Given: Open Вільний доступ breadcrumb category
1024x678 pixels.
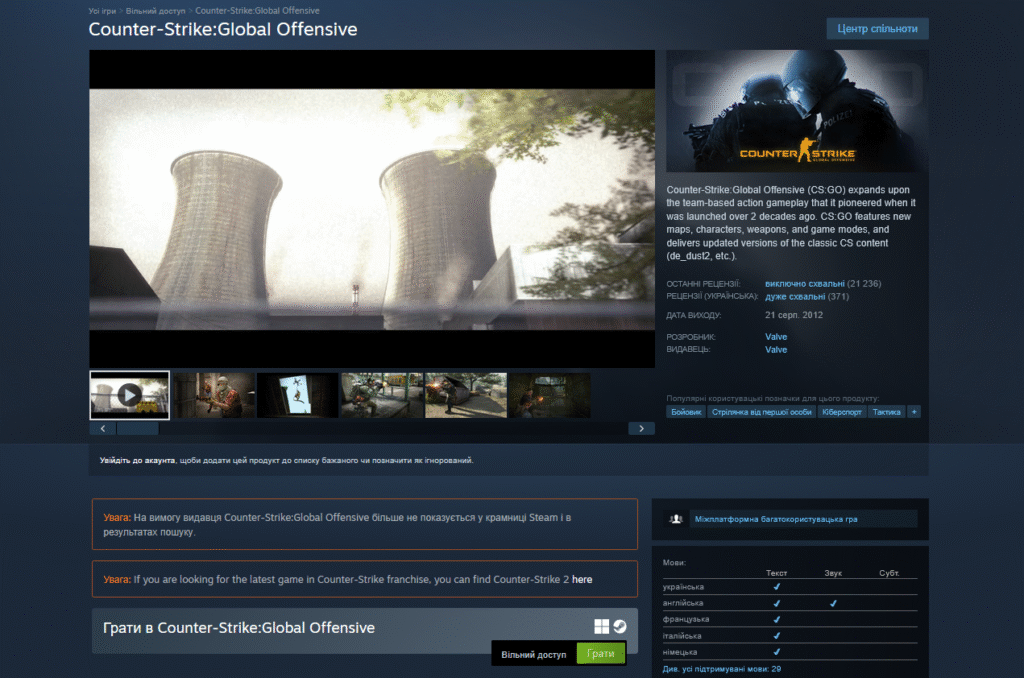Looking at the screenshot, I should 154,10.
